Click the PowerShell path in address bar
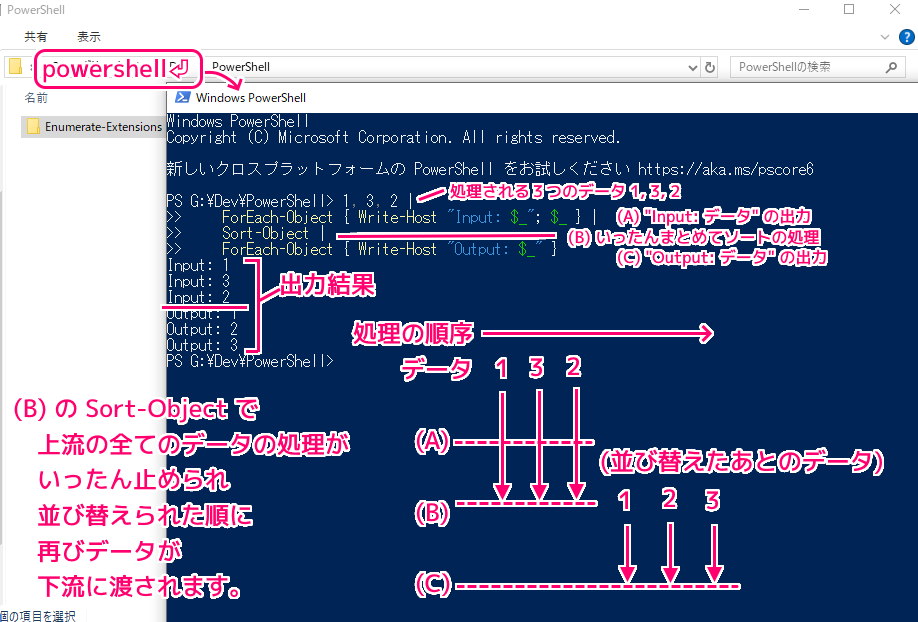The height and width of the screenshot is (622, 918). pos(241,67)
